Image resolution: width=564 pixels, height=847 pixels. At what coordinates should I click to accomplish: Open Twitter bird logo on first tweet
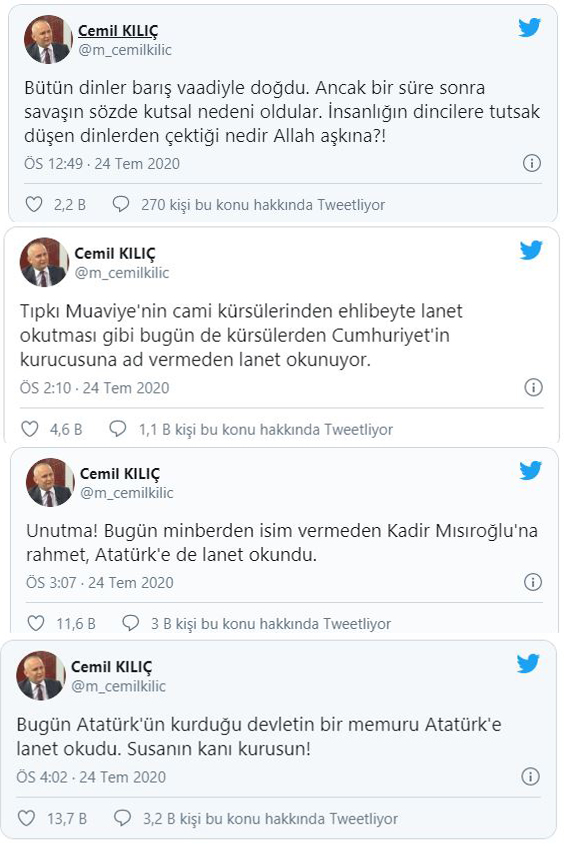point(529,27)
